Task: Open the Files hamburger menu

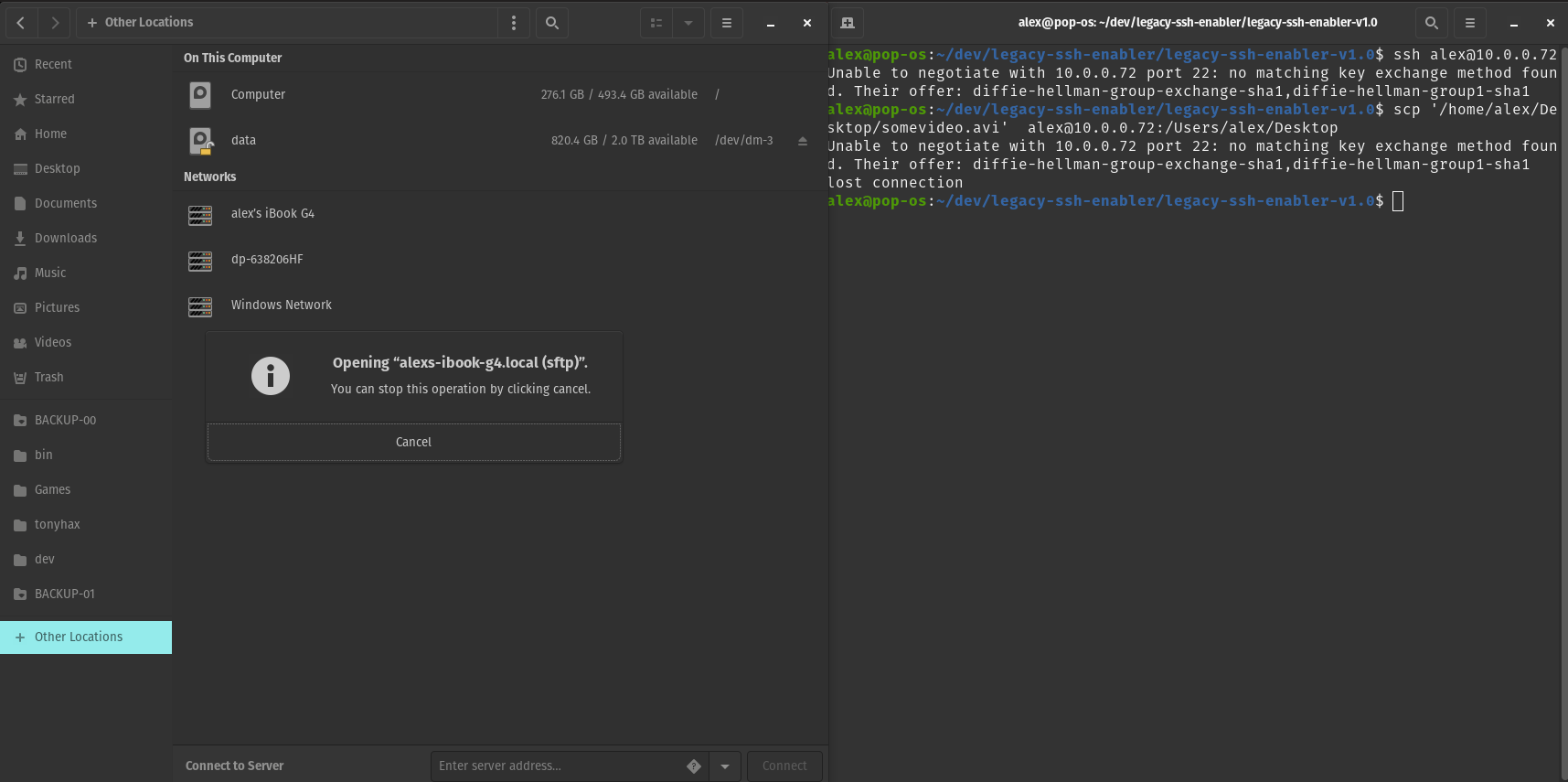Action: pyautogui.click(x=727, y=23)
